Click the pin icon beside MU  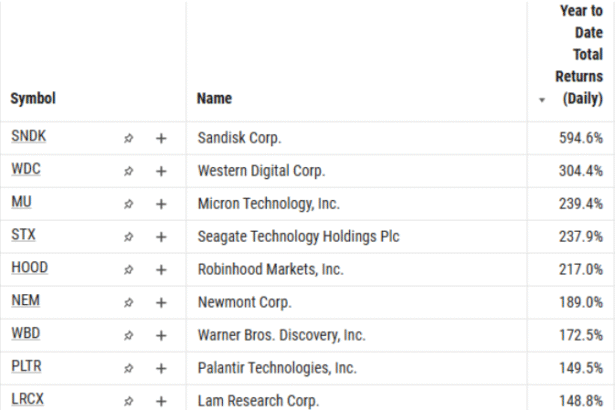[128, 204]
